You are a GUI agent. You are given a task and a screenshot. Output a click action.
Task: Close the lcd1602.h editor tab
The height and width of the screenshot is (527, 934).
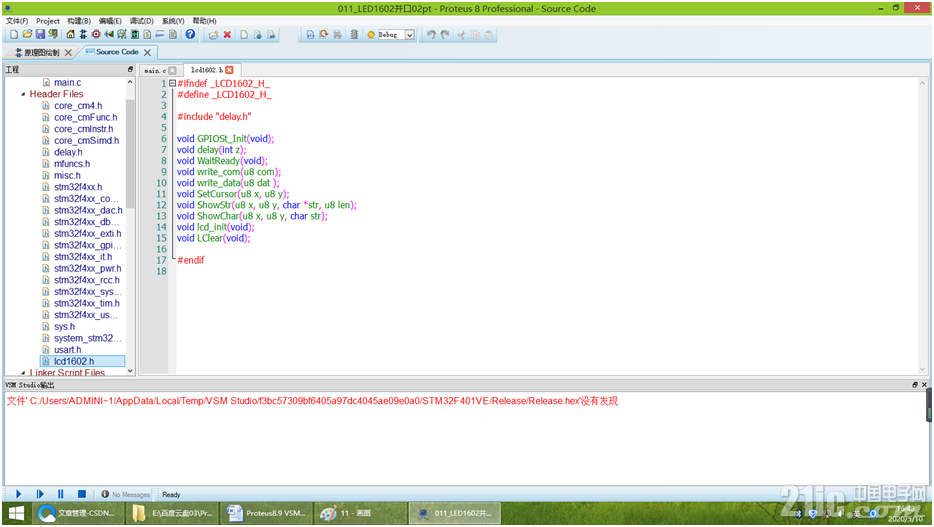[229, 70]
